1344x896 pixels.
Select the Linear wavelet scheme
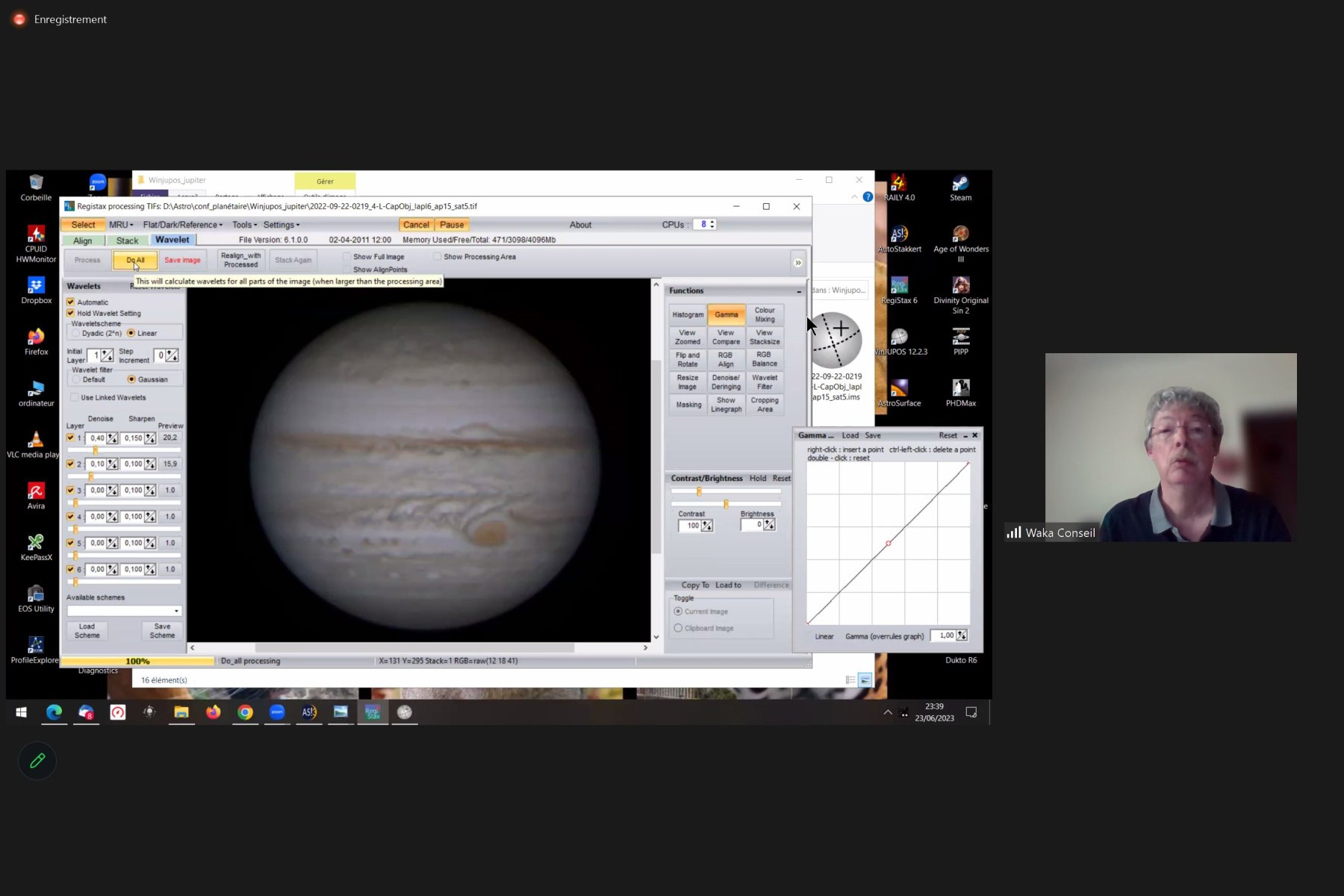click(131, 333)
